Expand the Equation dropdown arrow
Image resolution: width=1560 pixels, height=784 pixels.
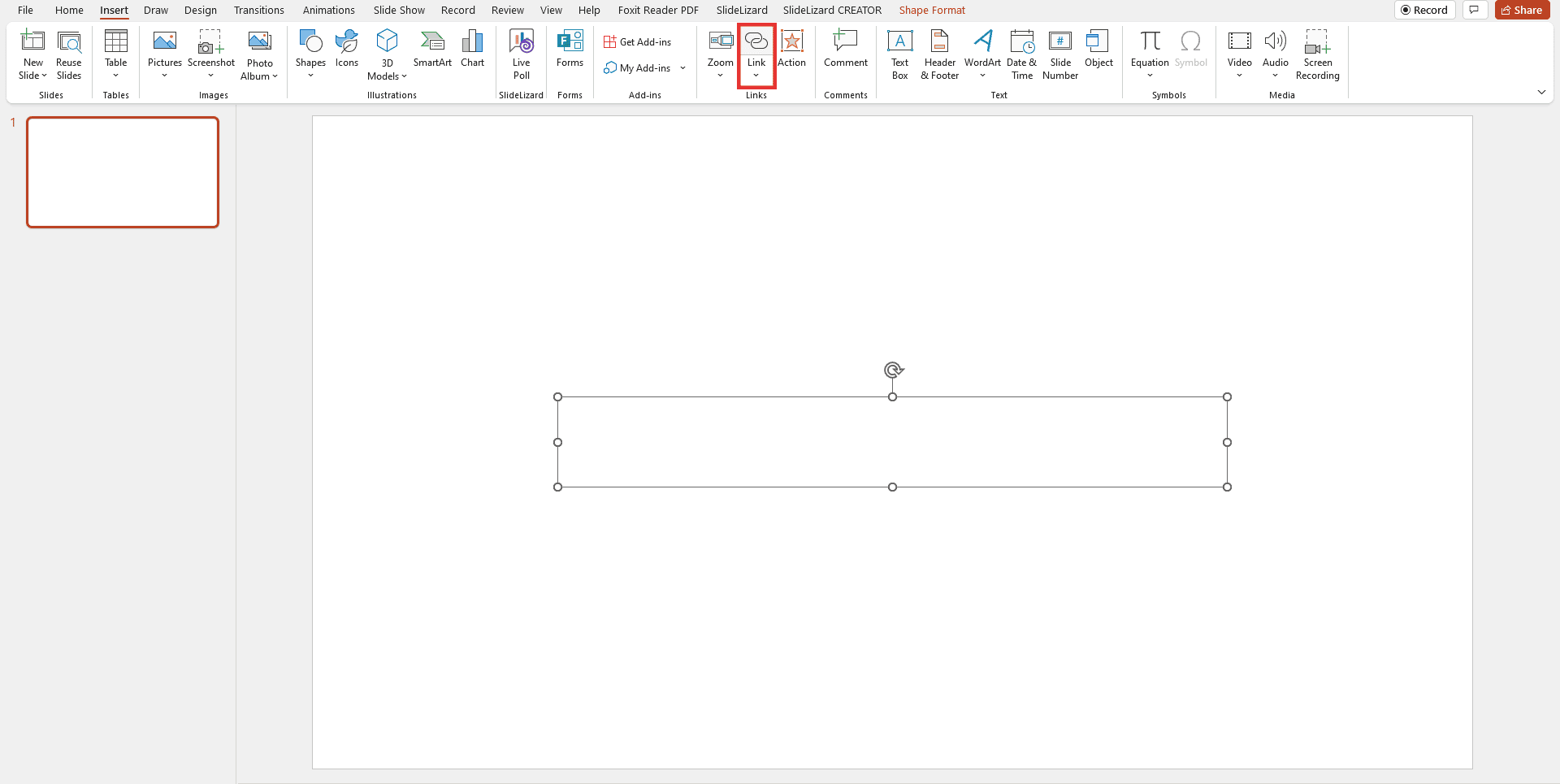click(1150, 76)
